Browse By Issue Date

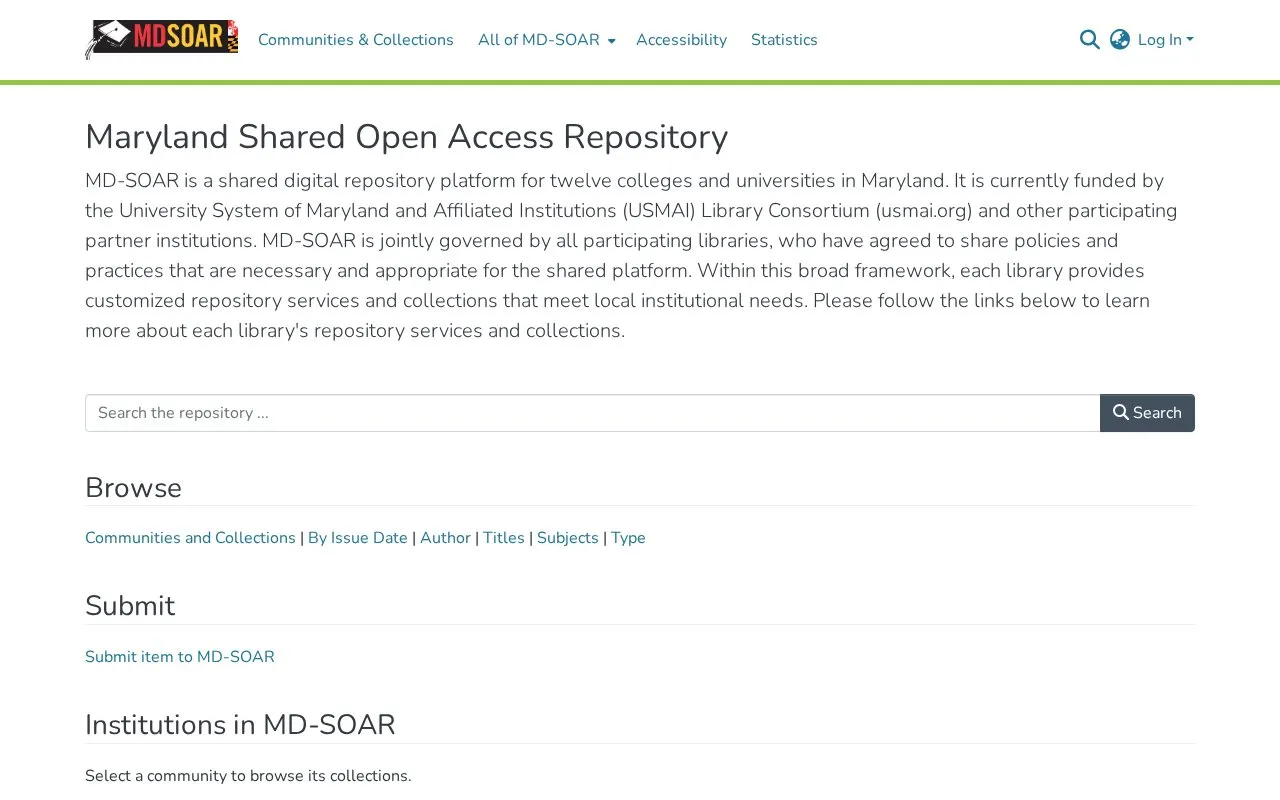click(358, 538)
